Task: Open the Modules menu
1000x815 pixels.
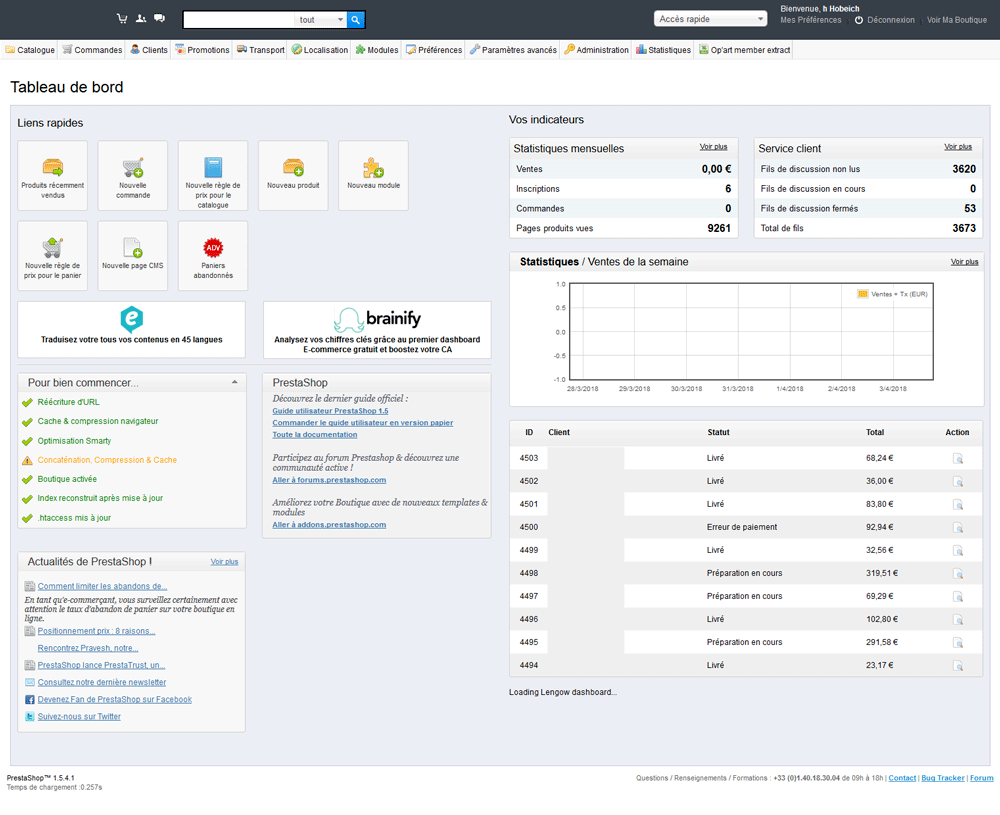Action: click(377, 50)
